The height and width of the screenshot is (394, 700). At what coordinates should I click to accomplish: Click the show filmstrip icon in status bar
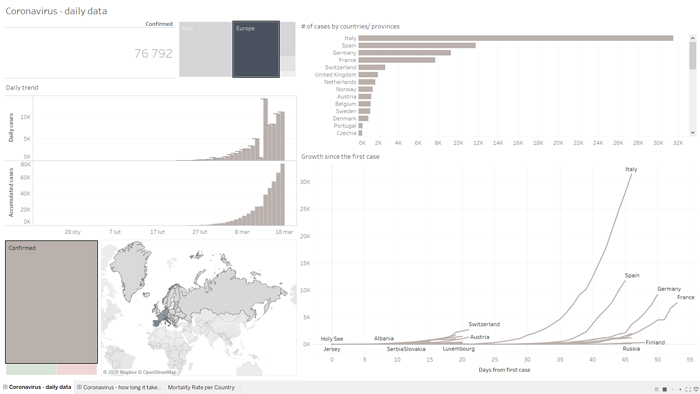657,390
